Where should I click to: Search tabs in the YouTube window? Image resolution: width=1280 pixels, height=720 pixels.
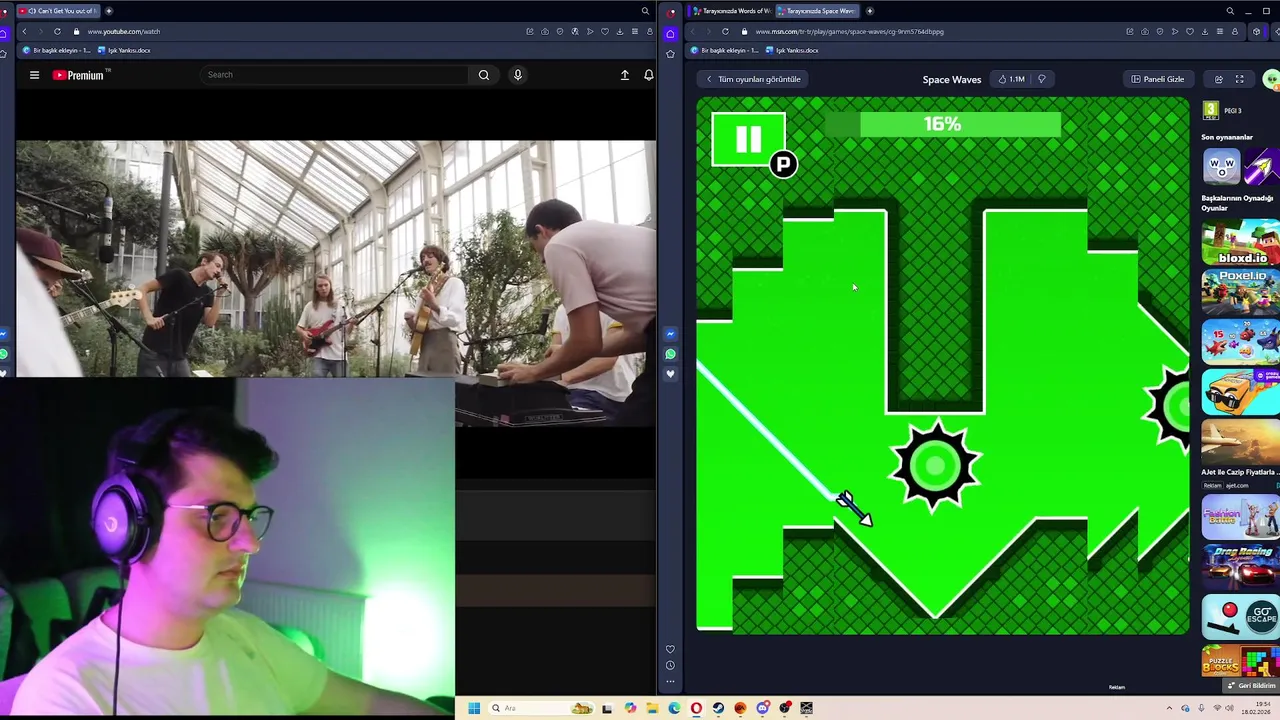tap(645, 11)
